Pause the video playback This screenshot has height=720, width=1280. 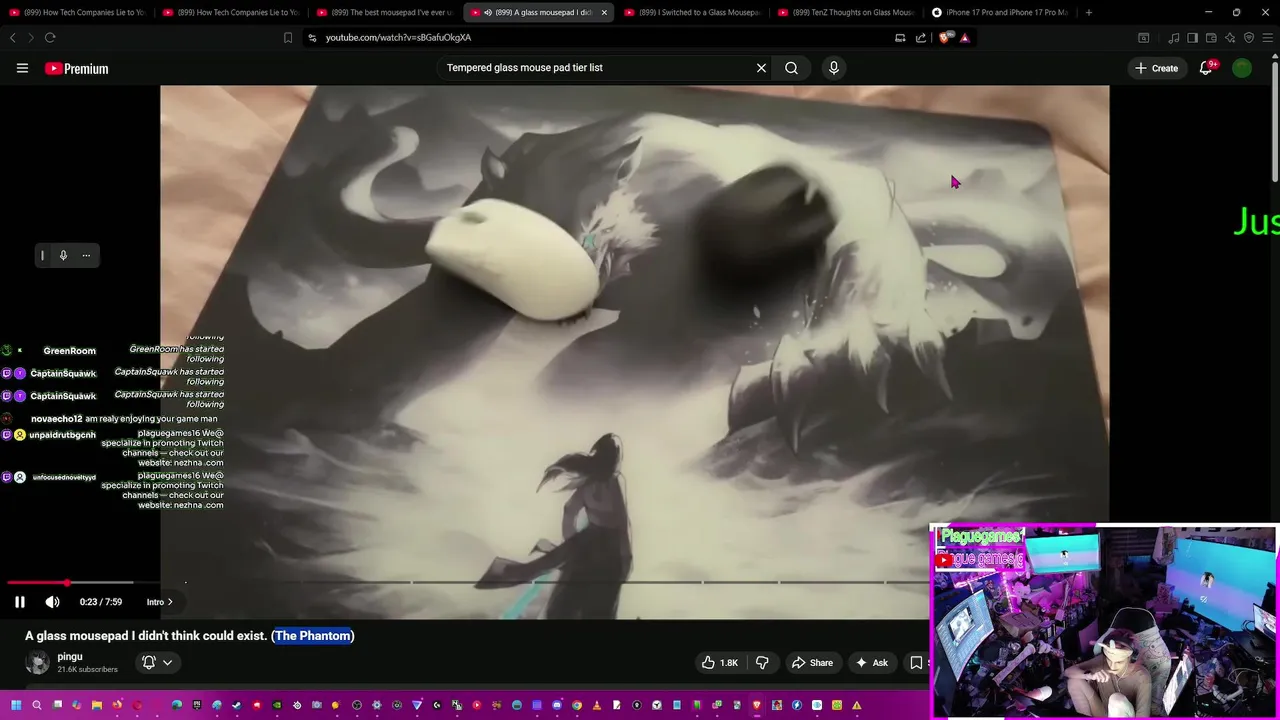19,602
